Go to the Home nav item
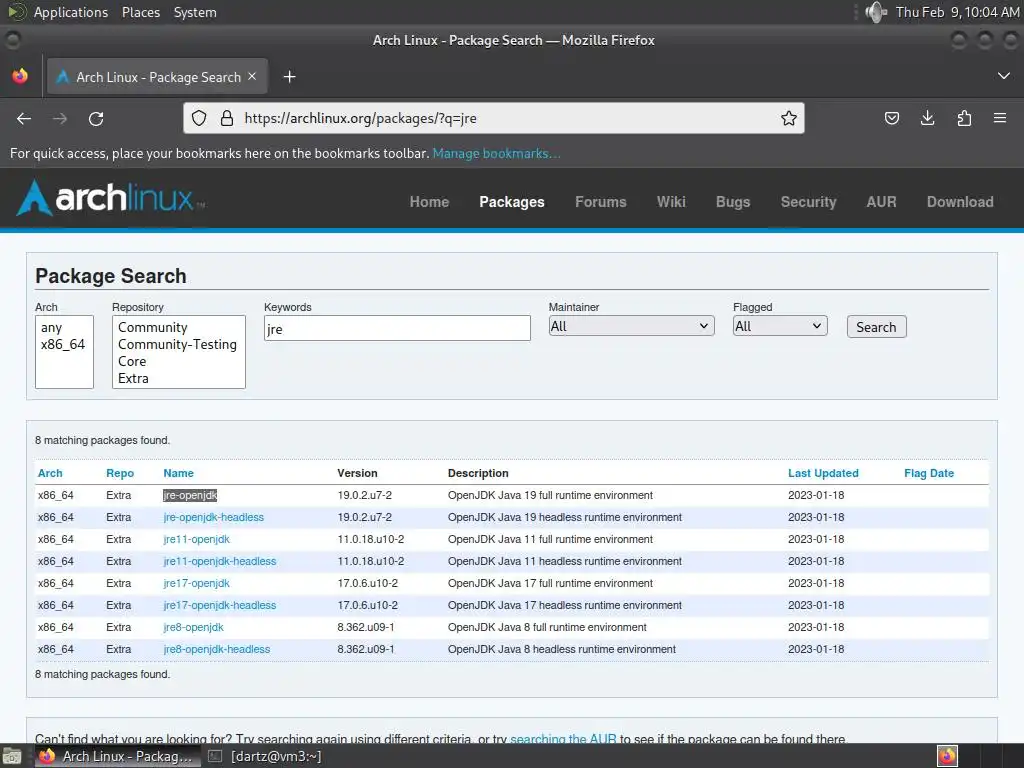Screen dimensions: 1024x768 pyautogui.click(x=429, y=202)
